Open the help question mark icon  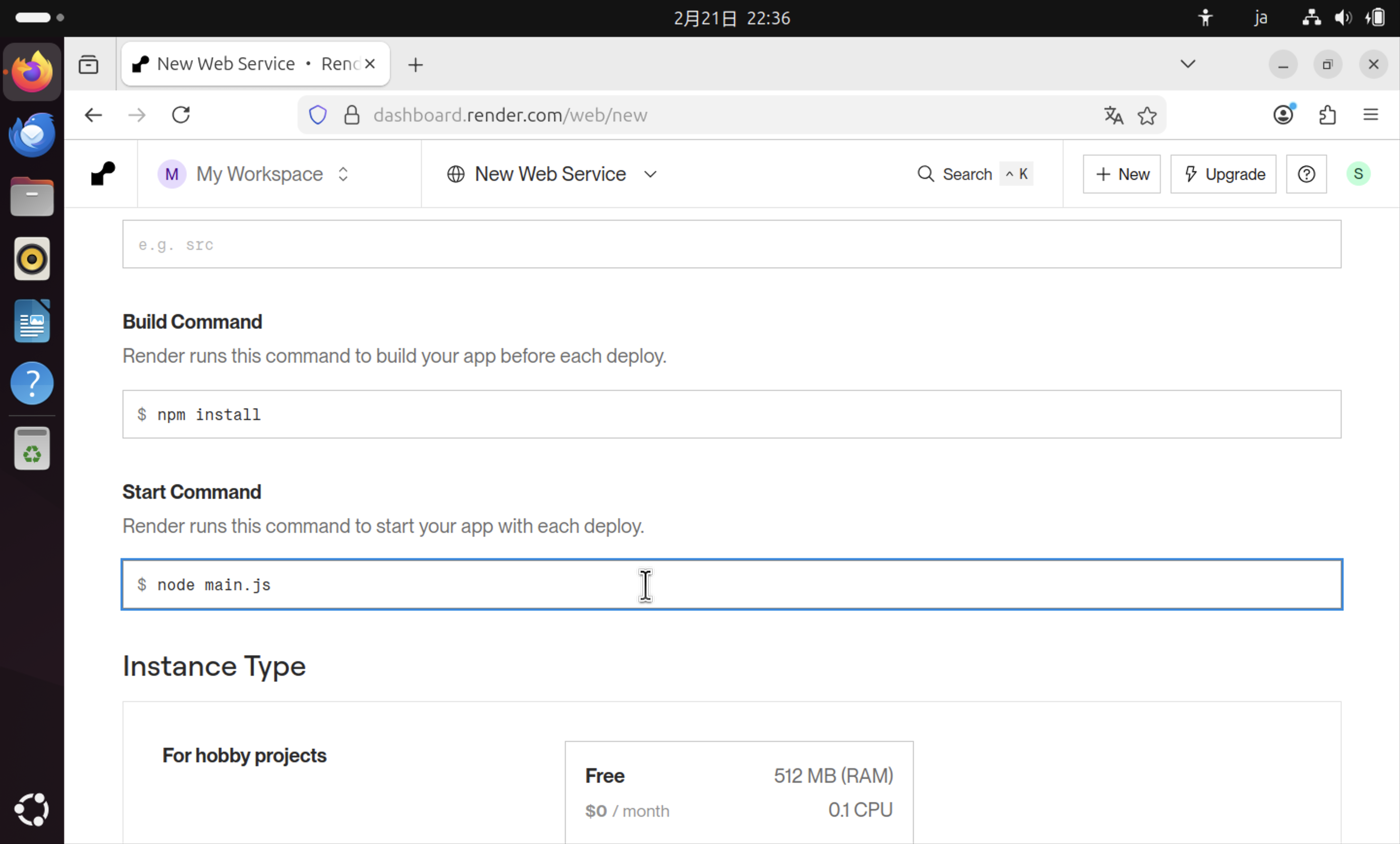coord(1306,174)
